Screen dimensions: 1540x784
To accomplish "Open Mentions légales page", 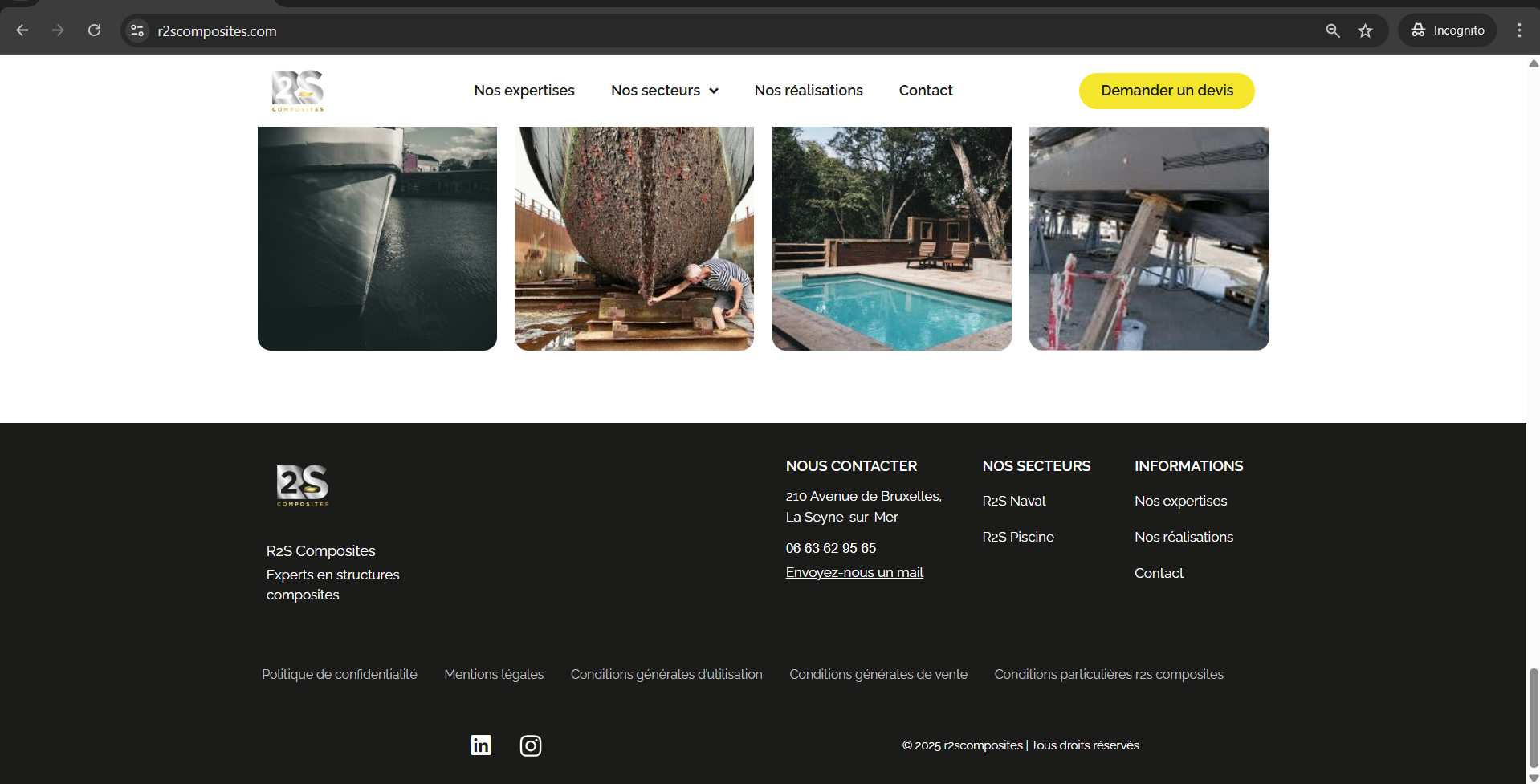I will (494, 674).
